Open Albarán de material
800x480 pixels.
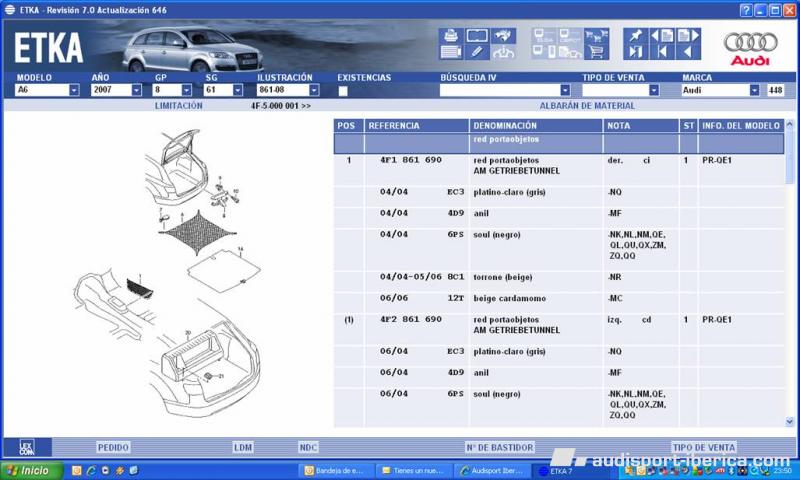(x=587, y=106)
